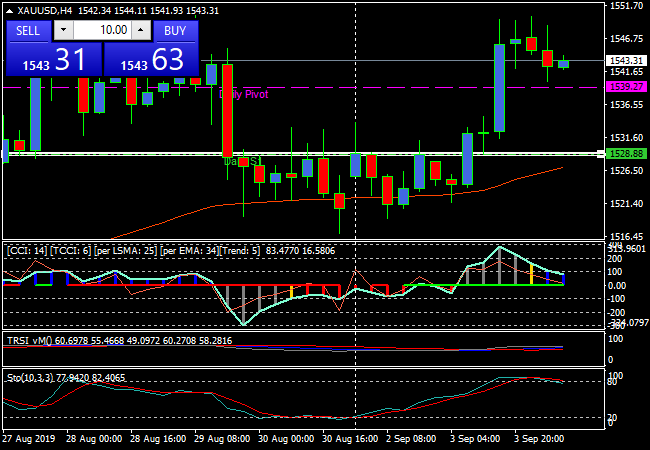Click the 27 Aug 2019 date label

click(29, 439)
